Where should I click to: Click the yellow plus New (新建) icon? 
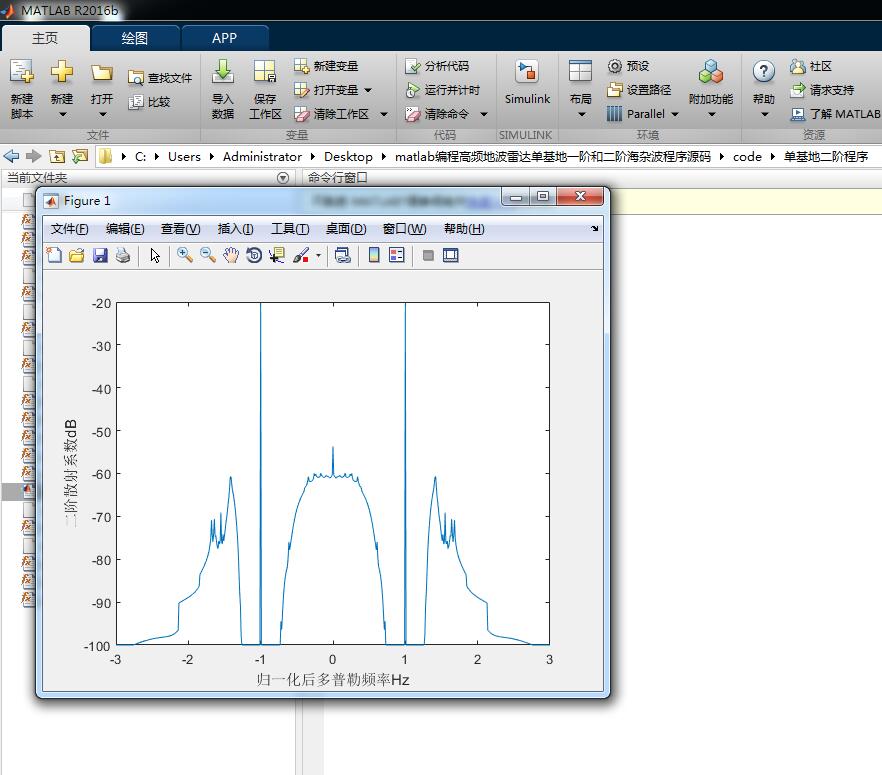(x=61, y=72)
